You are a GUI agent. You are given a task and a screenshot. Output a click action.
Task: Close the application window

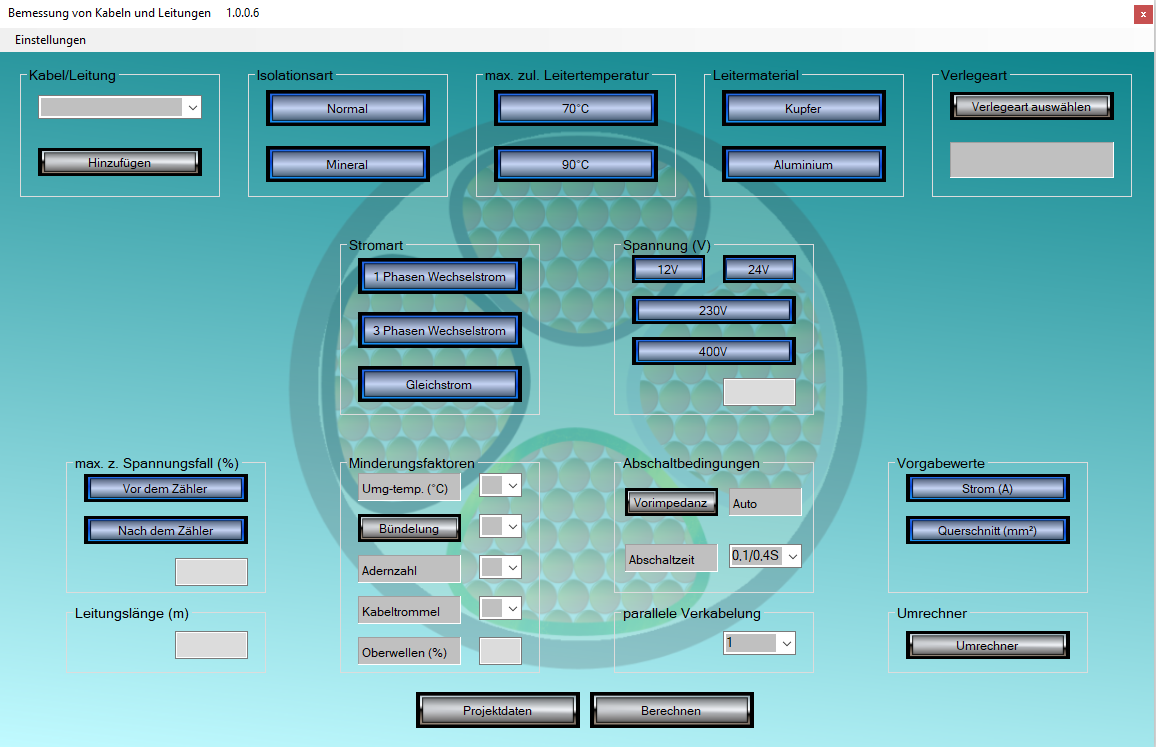tap(1142, 14)
